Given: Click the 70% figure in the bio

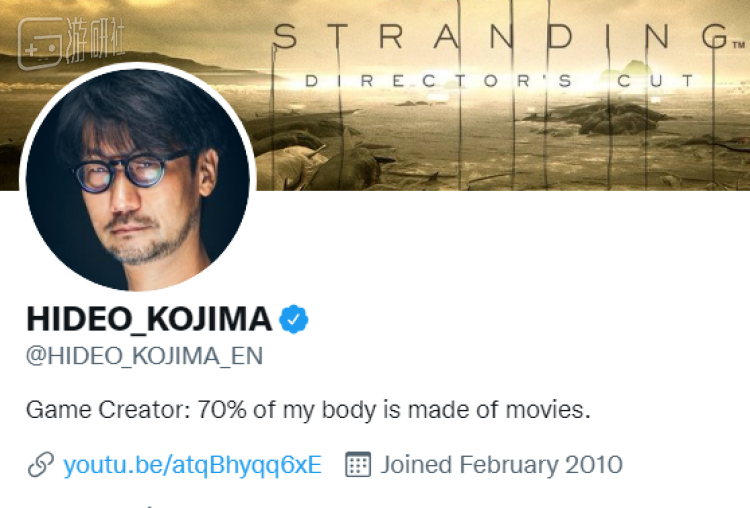Looking at the screenshot, I should click(x=221, y=410).
